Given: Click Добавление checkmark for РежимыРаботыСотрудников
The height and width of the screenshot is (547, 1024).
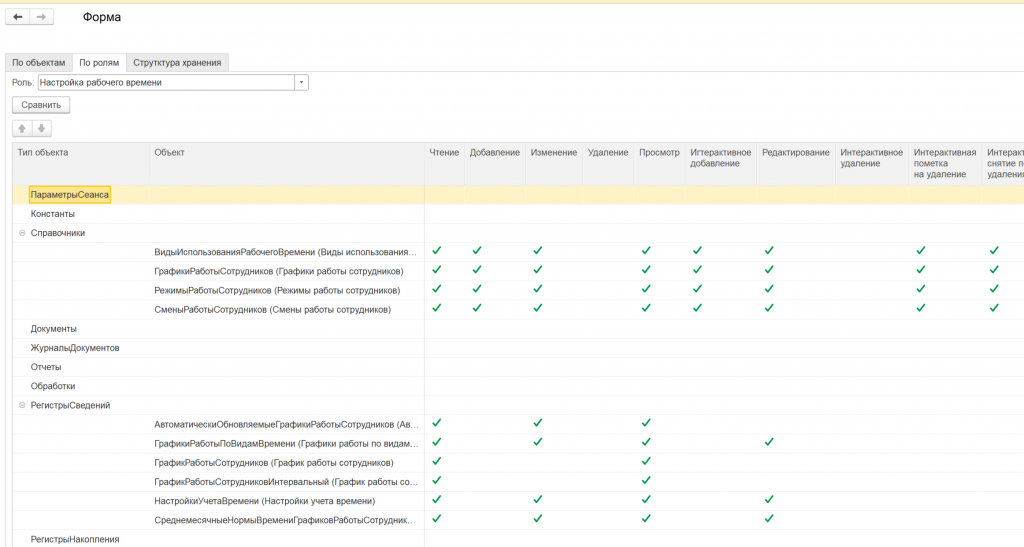Looking at the screenshot, I should pos(477,289).
